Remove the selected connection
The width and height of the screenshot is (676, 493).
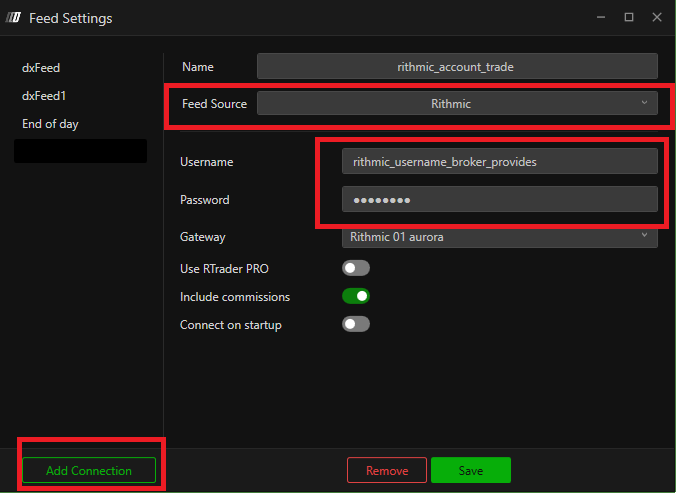pos(387,470)
